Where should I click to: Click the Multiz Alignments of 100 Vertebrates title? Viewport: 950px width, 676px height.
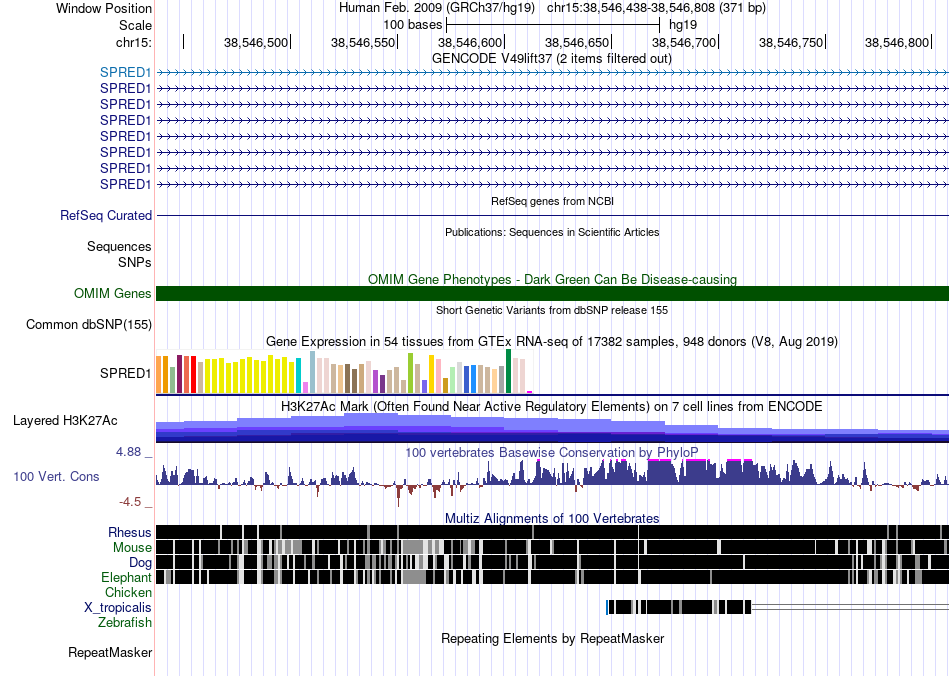(x=552, y=519)
